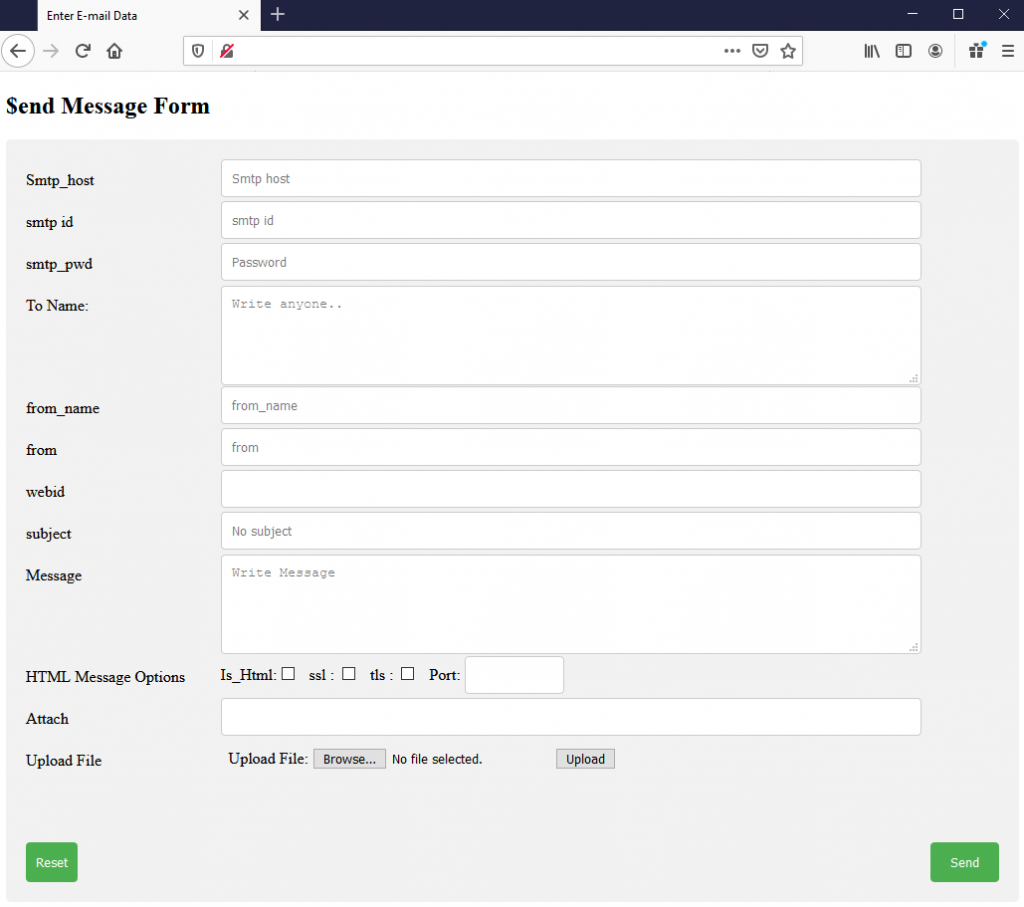
Task: Submit form with the Send button
Action: click(x=964, y=862)
